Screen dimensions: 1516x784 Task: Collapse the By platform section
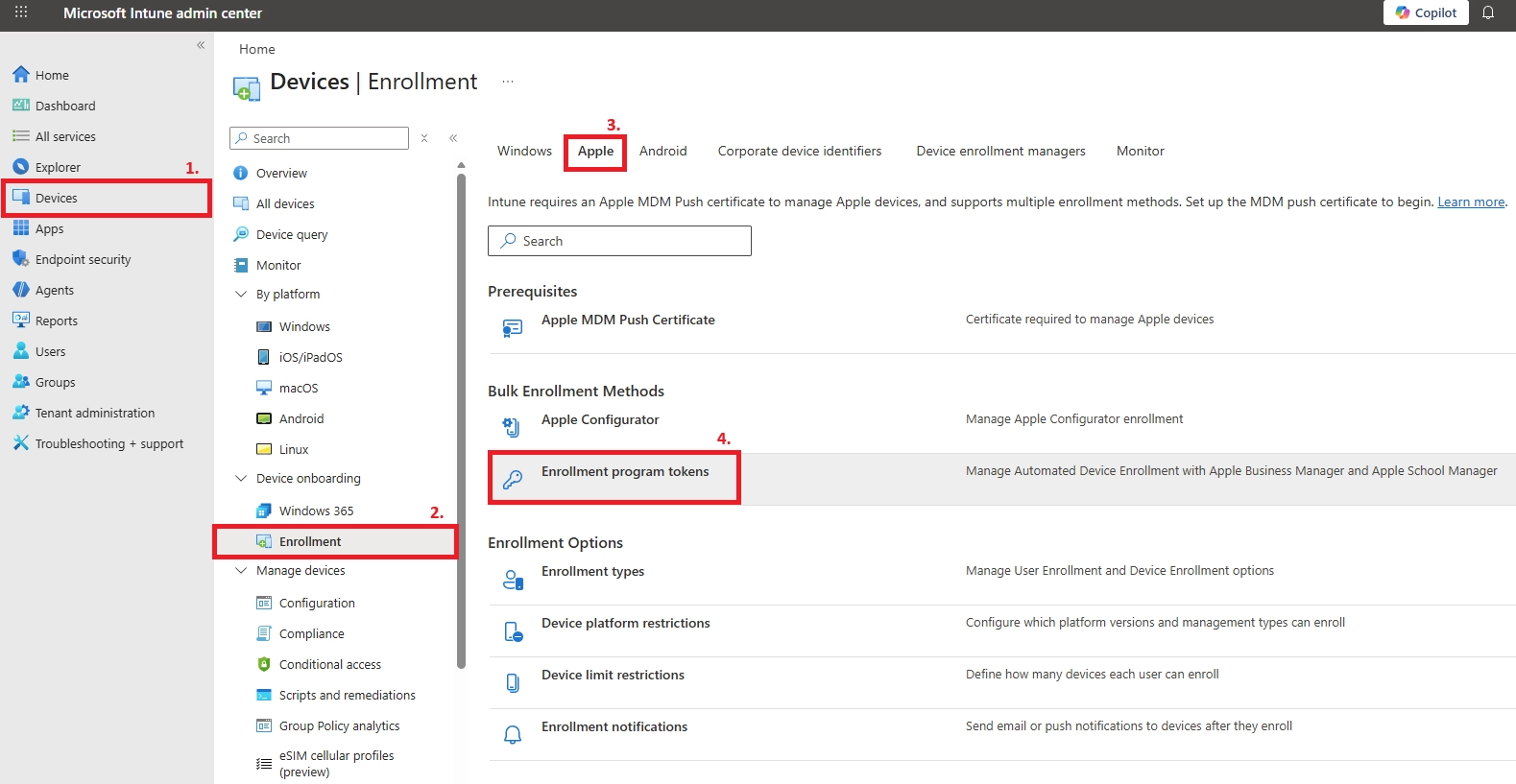click(x=241, y=294)
